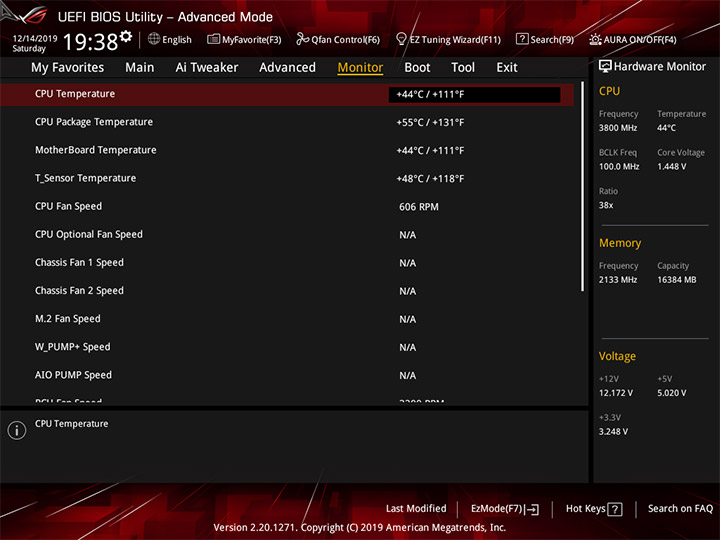720x540 pixels.
Task: Select CPU Optional Fan Speed row
Action: [287, 235]
